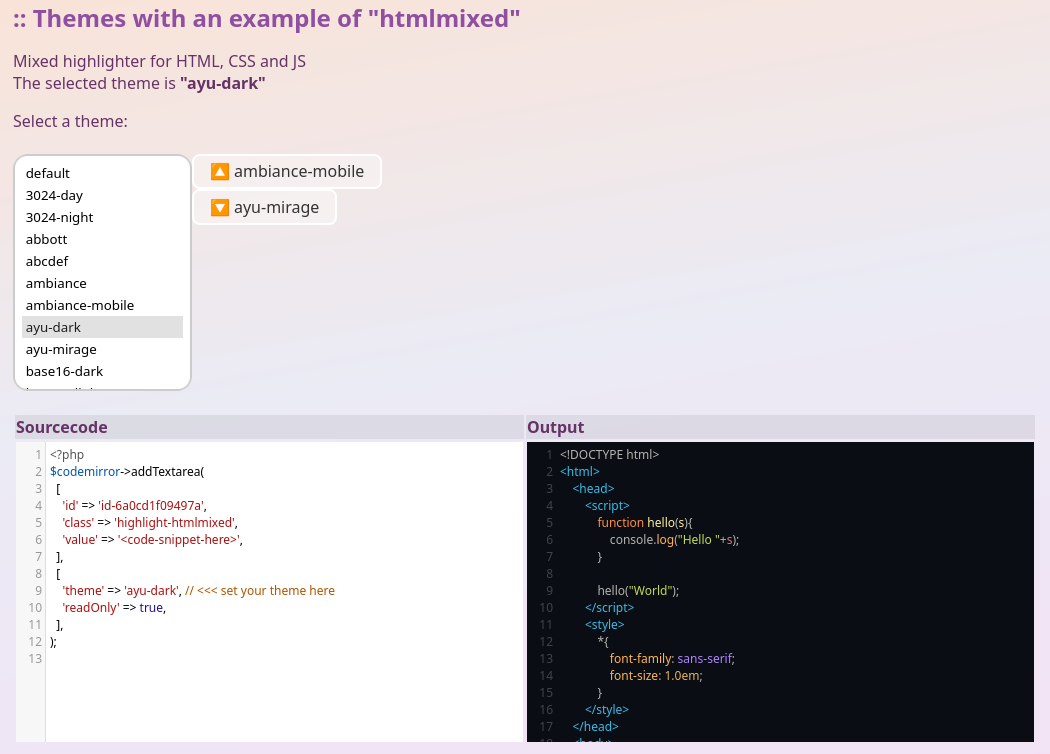1050x754 pixels.
Task: Select the 3024-day theme
Action: point(102,196)
